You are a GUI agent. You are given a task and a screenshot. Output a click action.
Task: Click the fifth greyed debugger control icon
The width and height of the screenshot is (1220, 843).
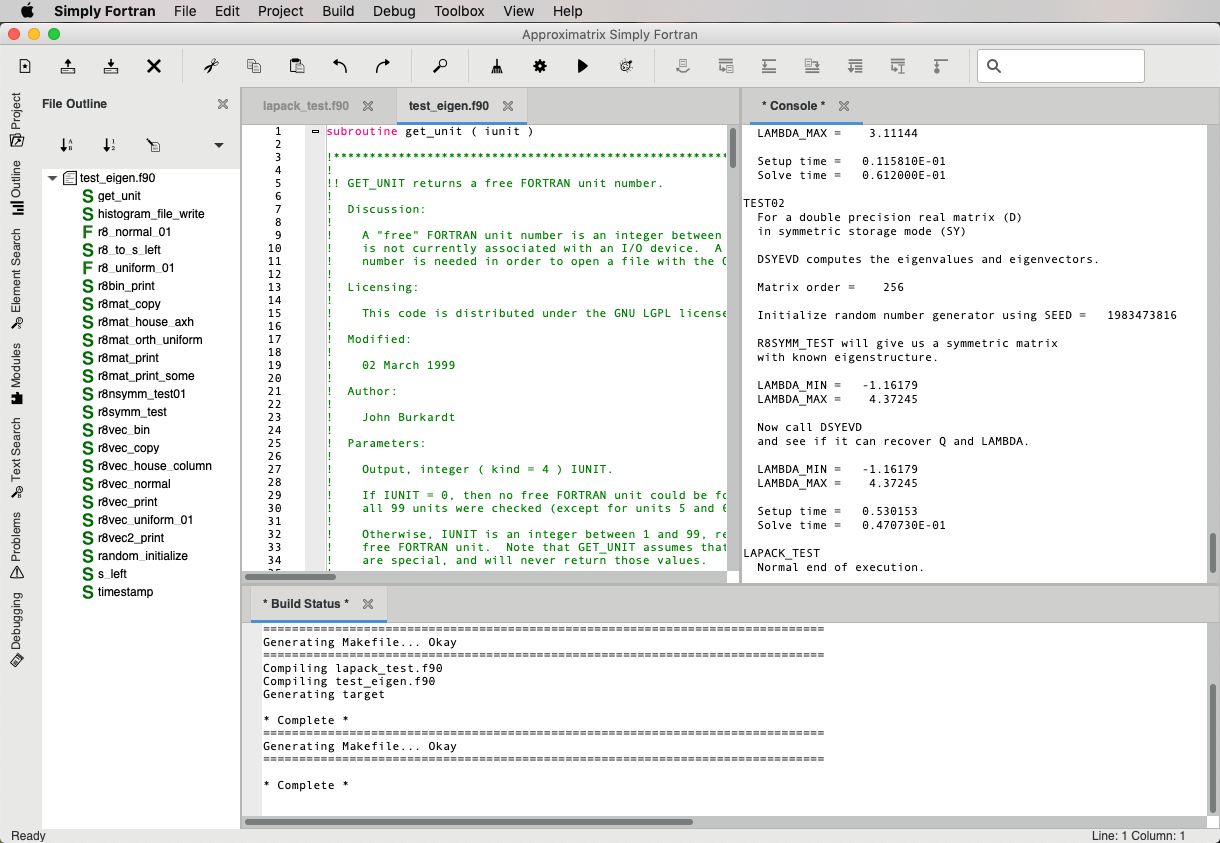tap(855, 66)
